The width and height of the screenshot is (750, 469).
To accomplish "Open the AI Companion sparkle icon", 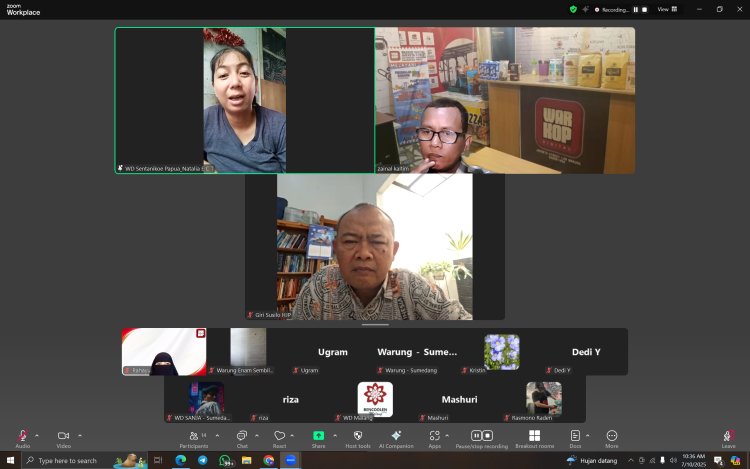I will coord(396,436).
